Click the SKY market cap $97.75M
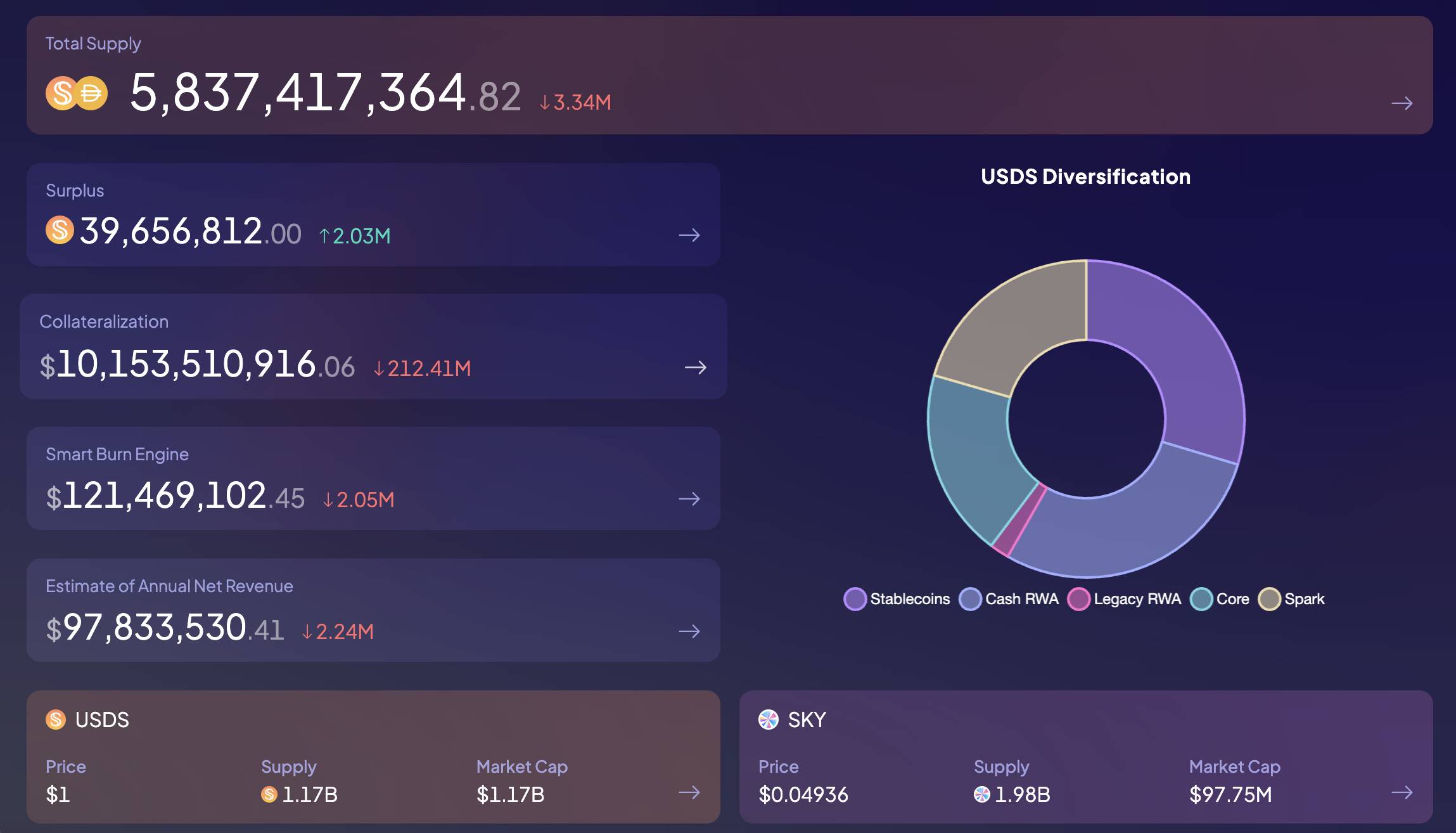 click(x=1230, y=794)
